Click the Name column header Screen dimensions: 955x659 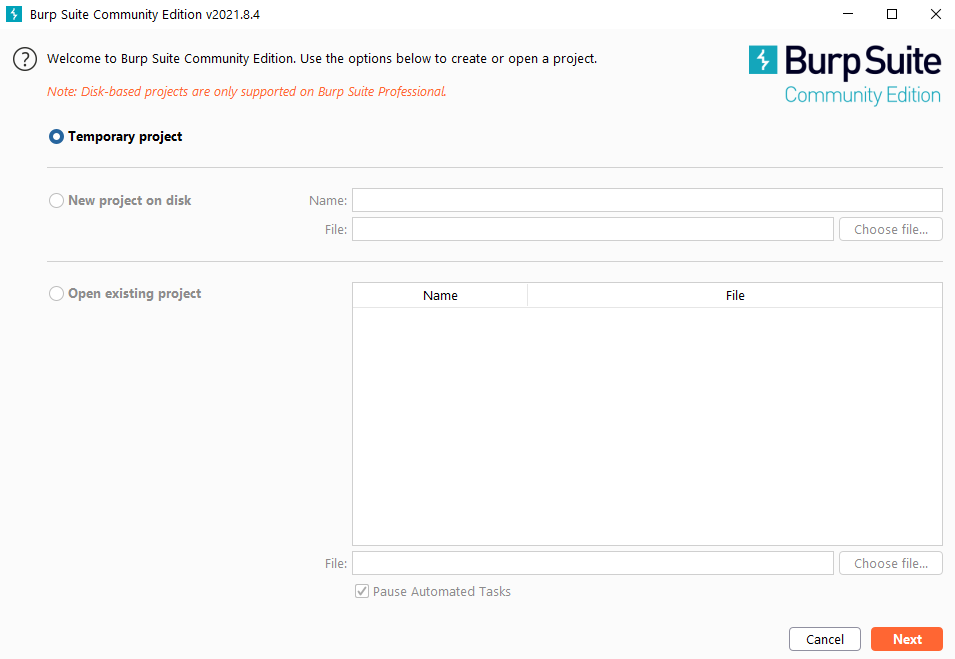click(x=440, y=295)
